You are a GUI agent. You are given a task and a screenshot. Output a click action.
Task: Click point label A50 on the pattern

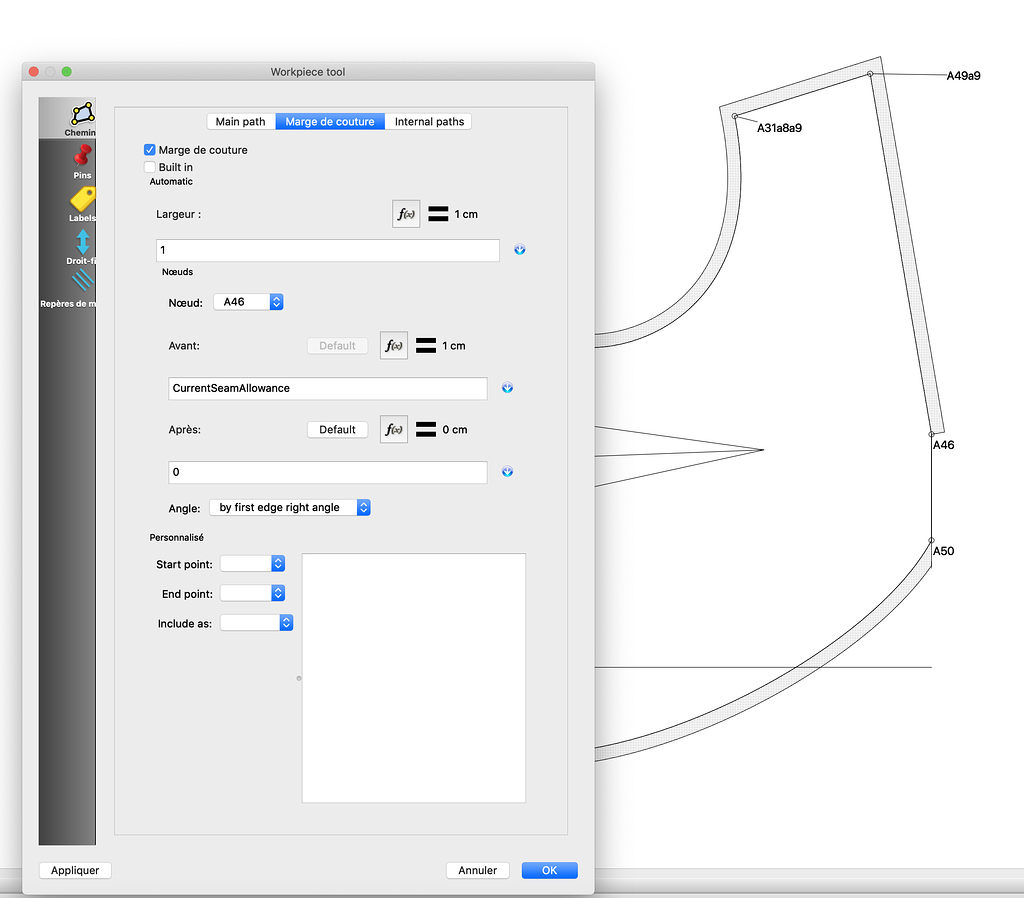[943, 551]
